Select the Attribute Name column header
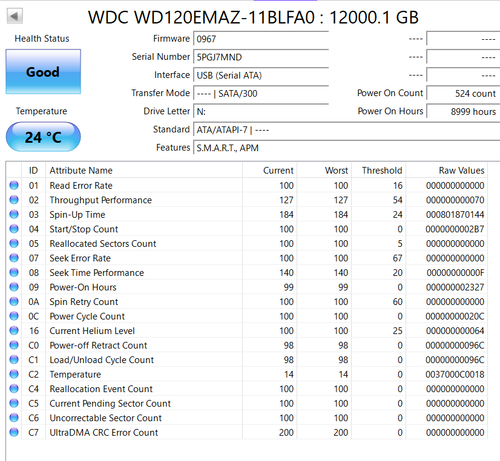The height and width of the screenshot is (461, 500). (x=144, y=170)
